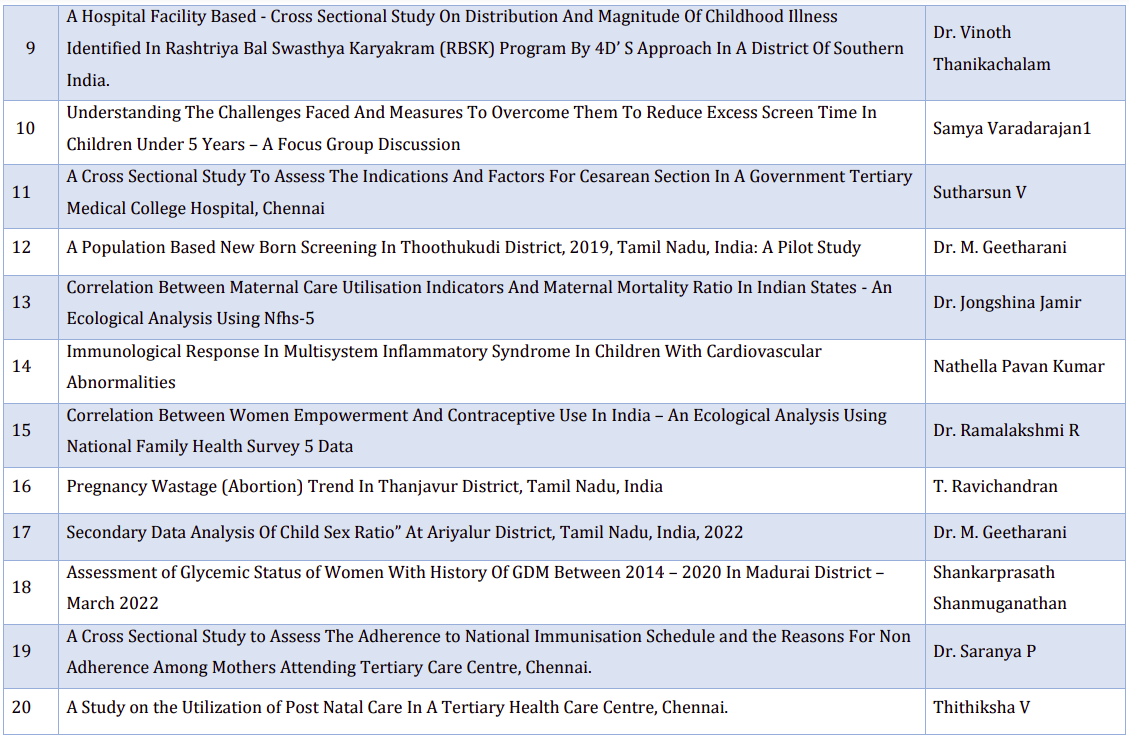Select the Cesarean Section study title
Image resolution: width=1129 pixels, height=739 pixels.
click(x=489, y=192)
